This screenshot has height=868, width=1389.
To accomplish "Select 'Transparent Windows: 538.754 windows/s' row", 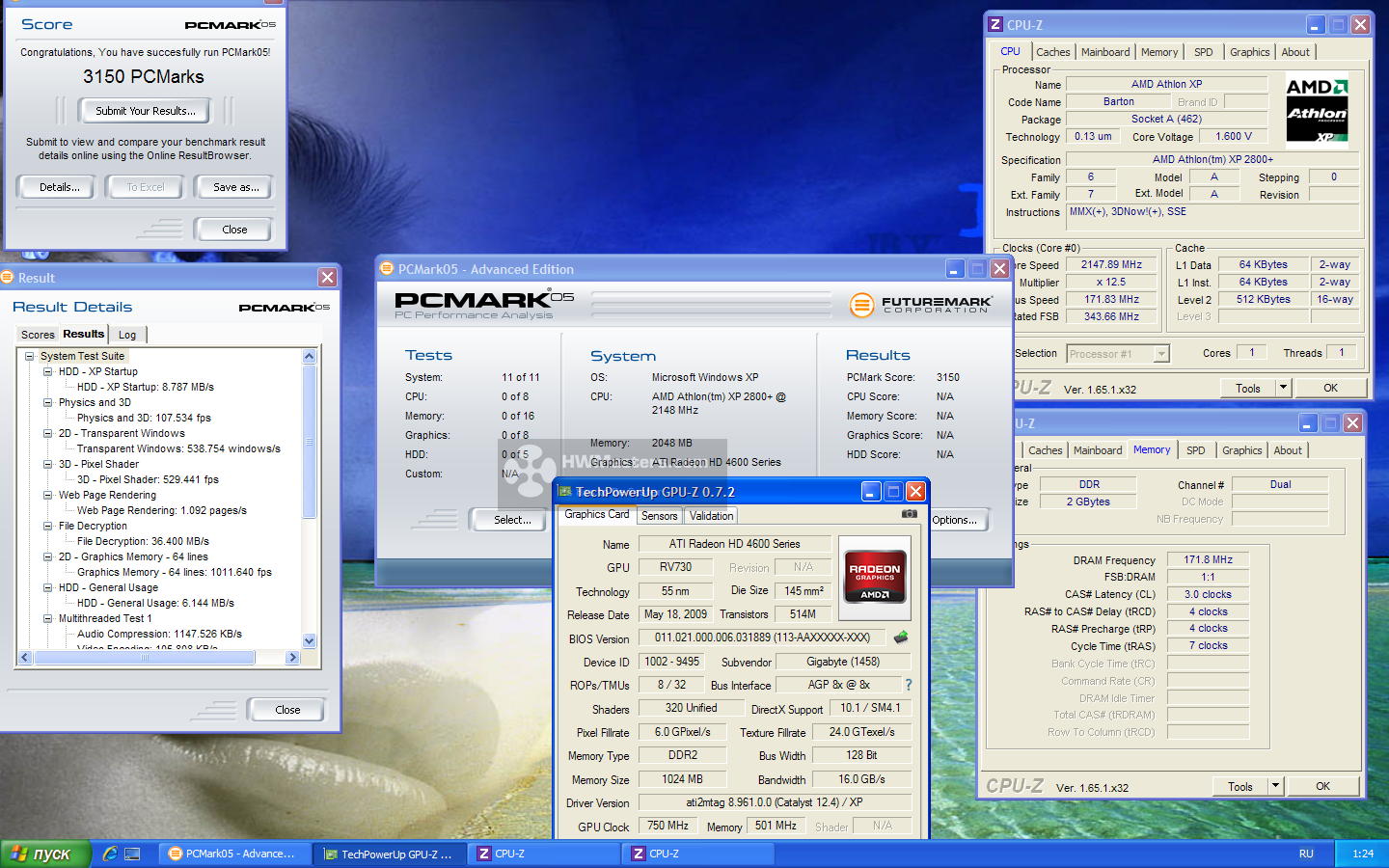I will coord(178,448).
